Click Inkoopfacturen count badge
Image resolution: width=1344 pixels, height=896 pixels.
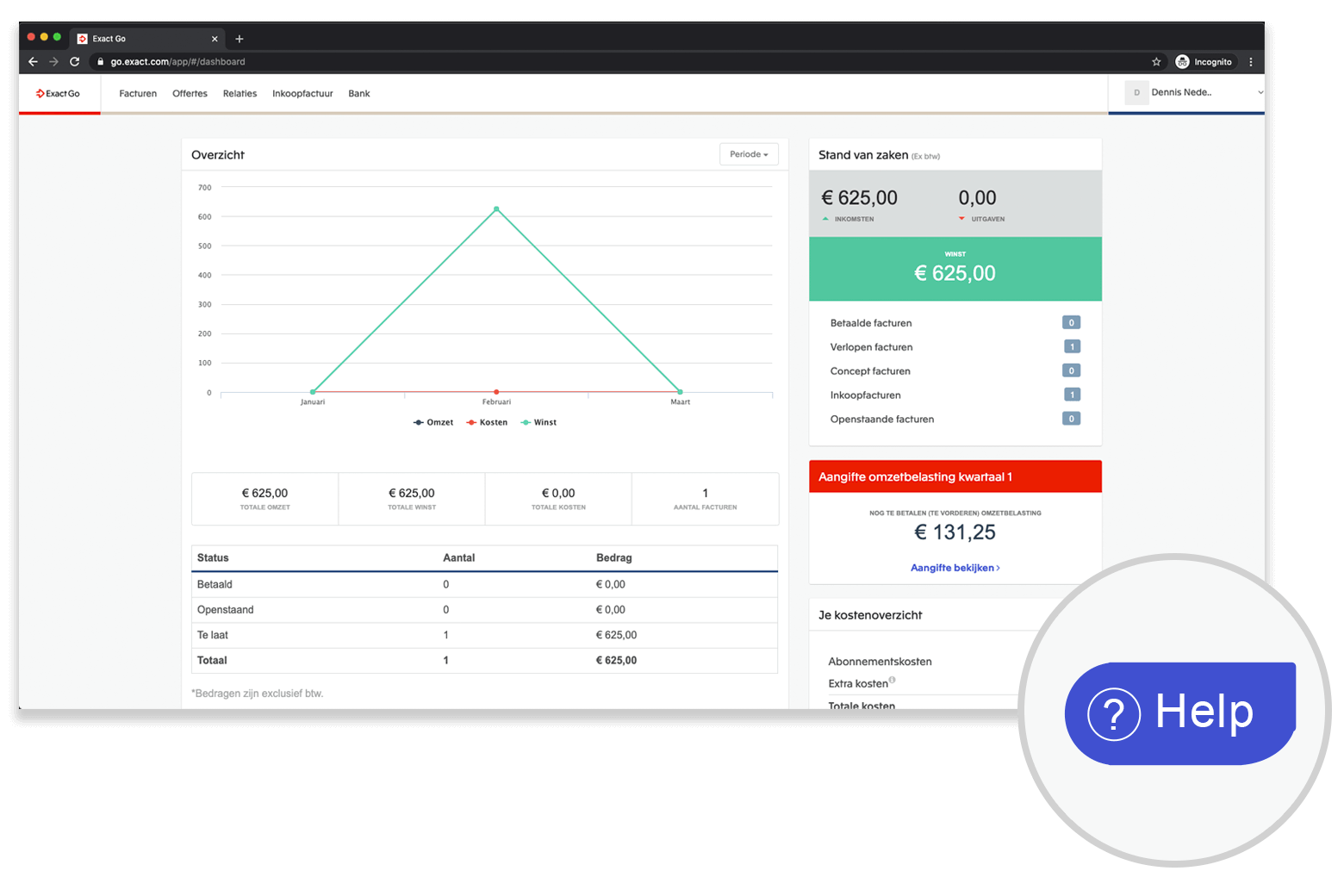[1071, 395]
